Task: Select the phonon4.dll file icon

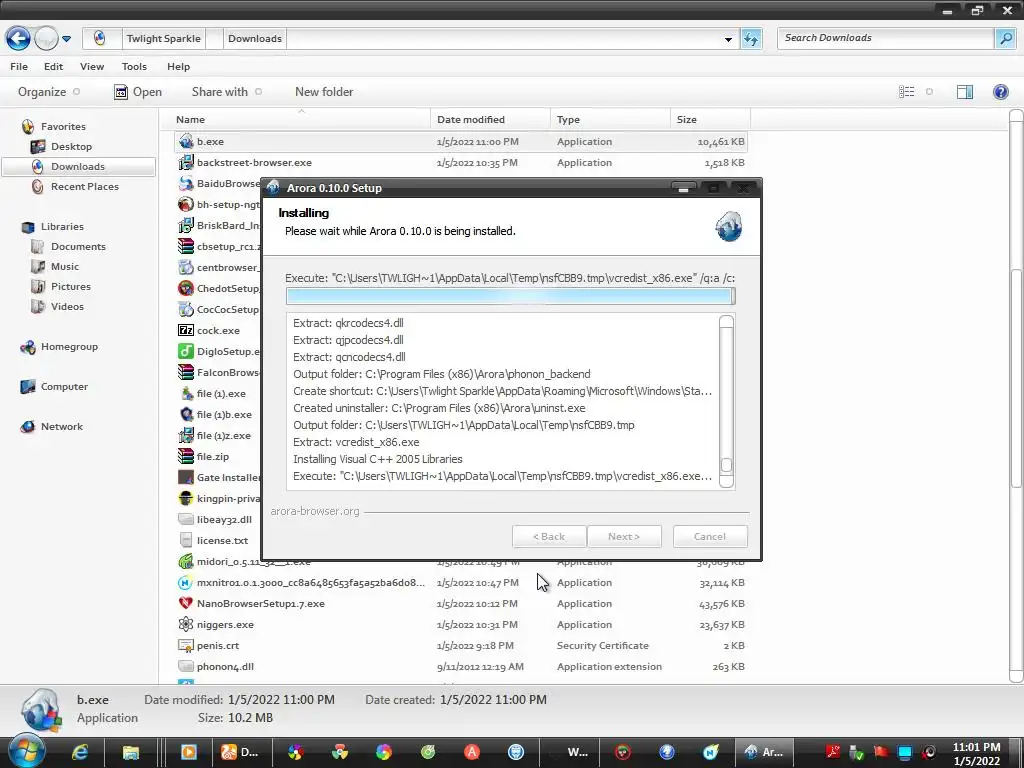Action: point(186,666)
